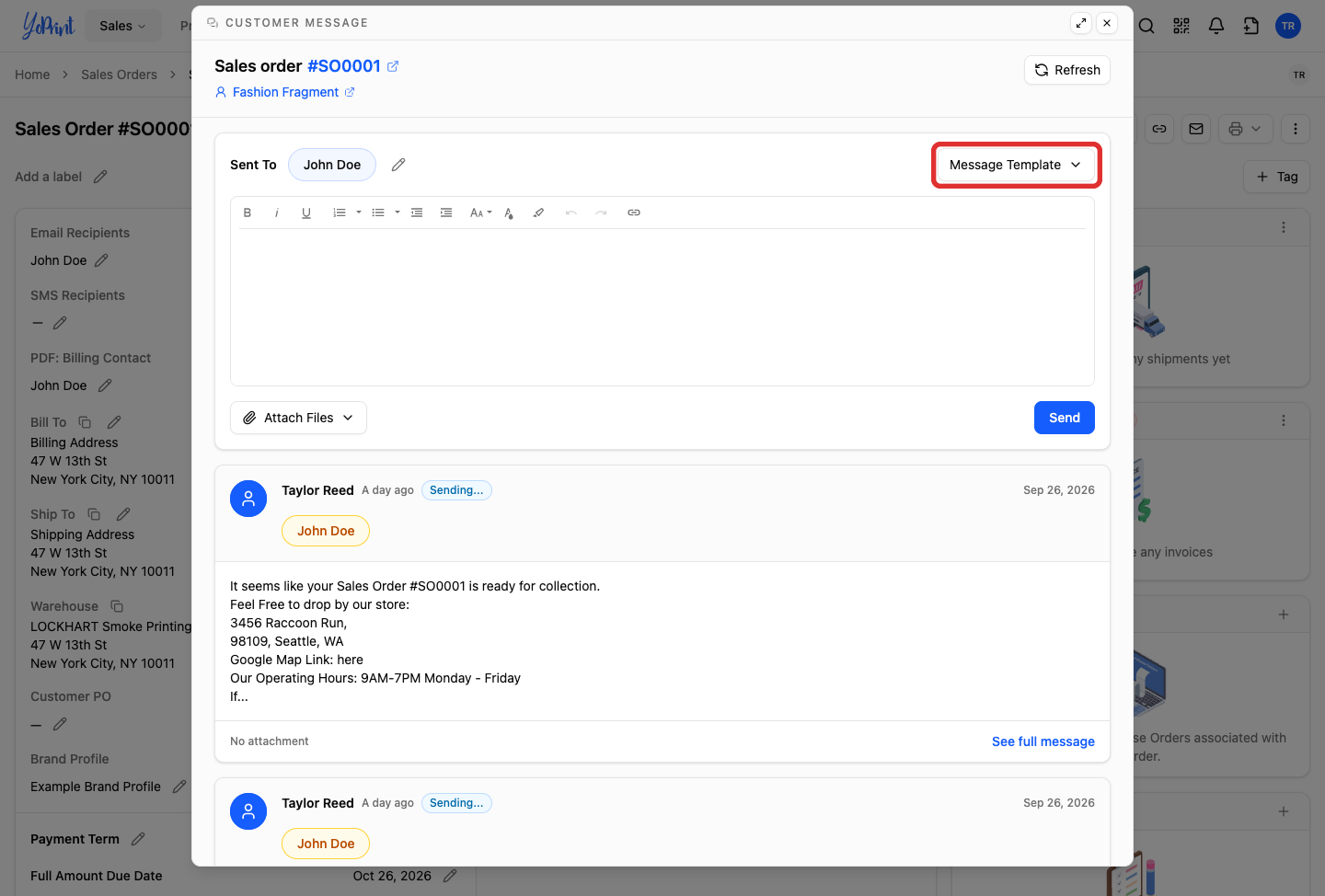The height and width of the screenshot is (896, 1325).
Task: Open sales order #SO0001 in new tab
Action: [x=393, y=66]
